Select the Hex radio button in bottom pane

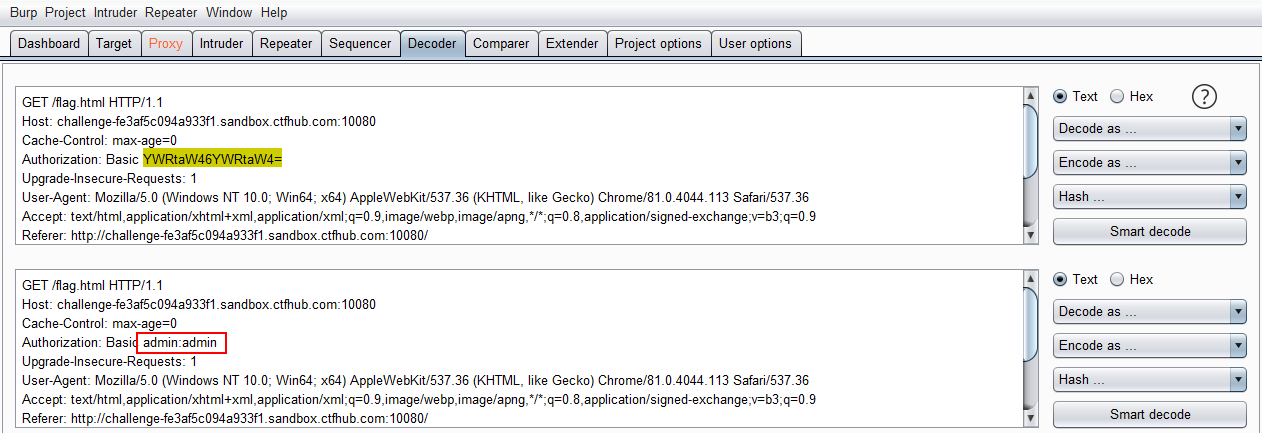click(x=1117, y=279)
